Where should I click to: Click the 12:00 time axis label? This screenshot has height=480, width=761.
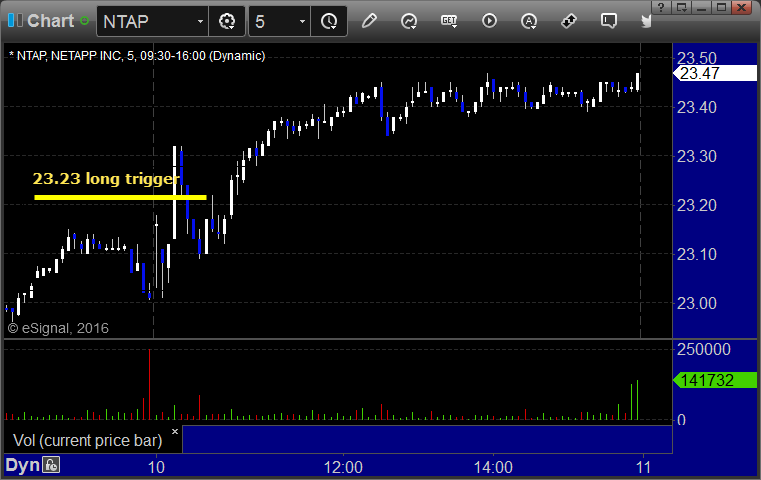343,467
